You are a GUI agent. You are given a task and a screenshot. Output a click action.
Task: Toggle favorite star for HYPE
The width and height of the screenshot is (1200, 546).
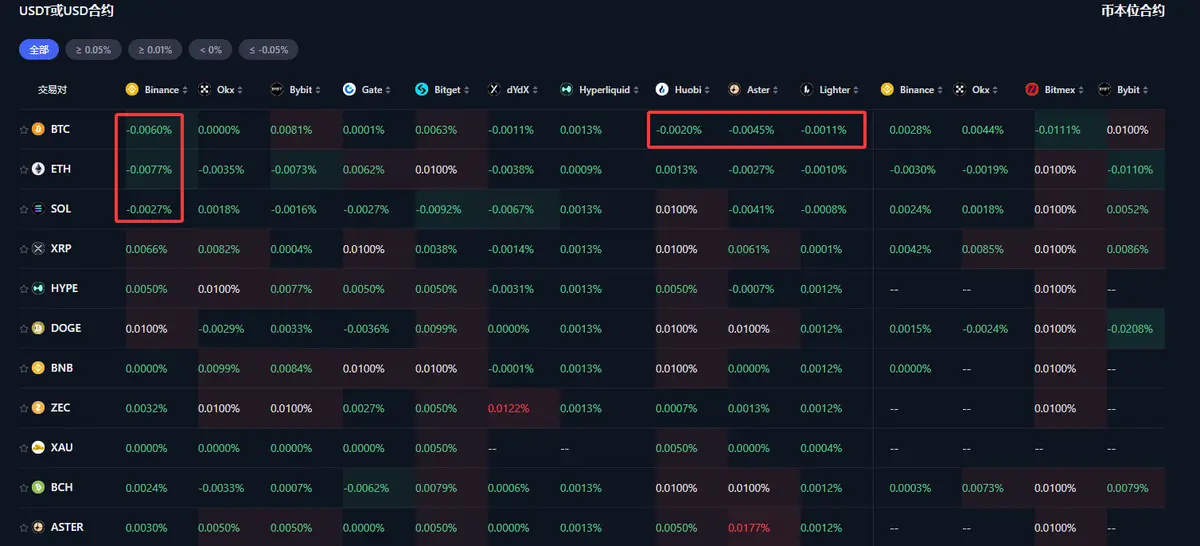pos(24,289)
